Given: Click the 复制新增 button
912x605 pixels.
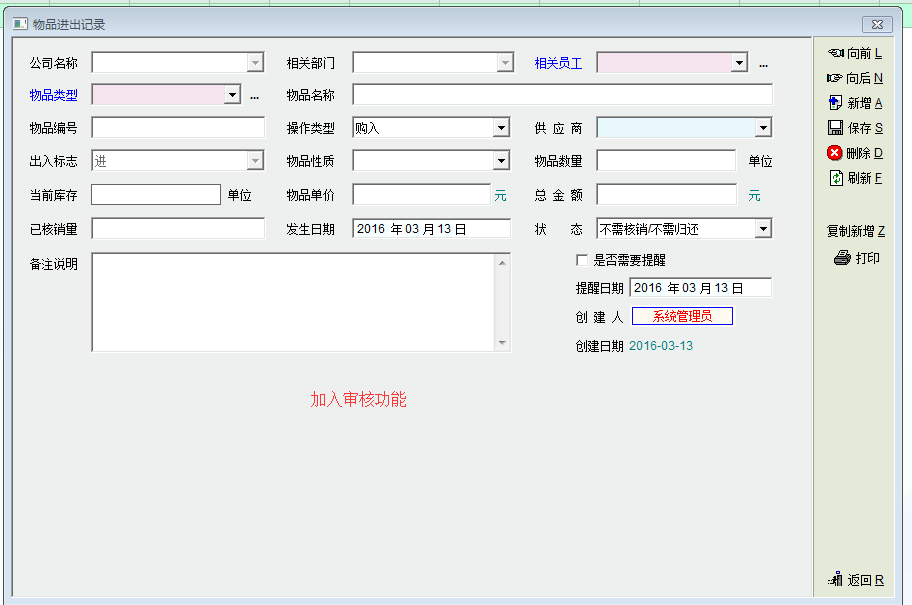Looking at the screenshot, I should point(855,231).
